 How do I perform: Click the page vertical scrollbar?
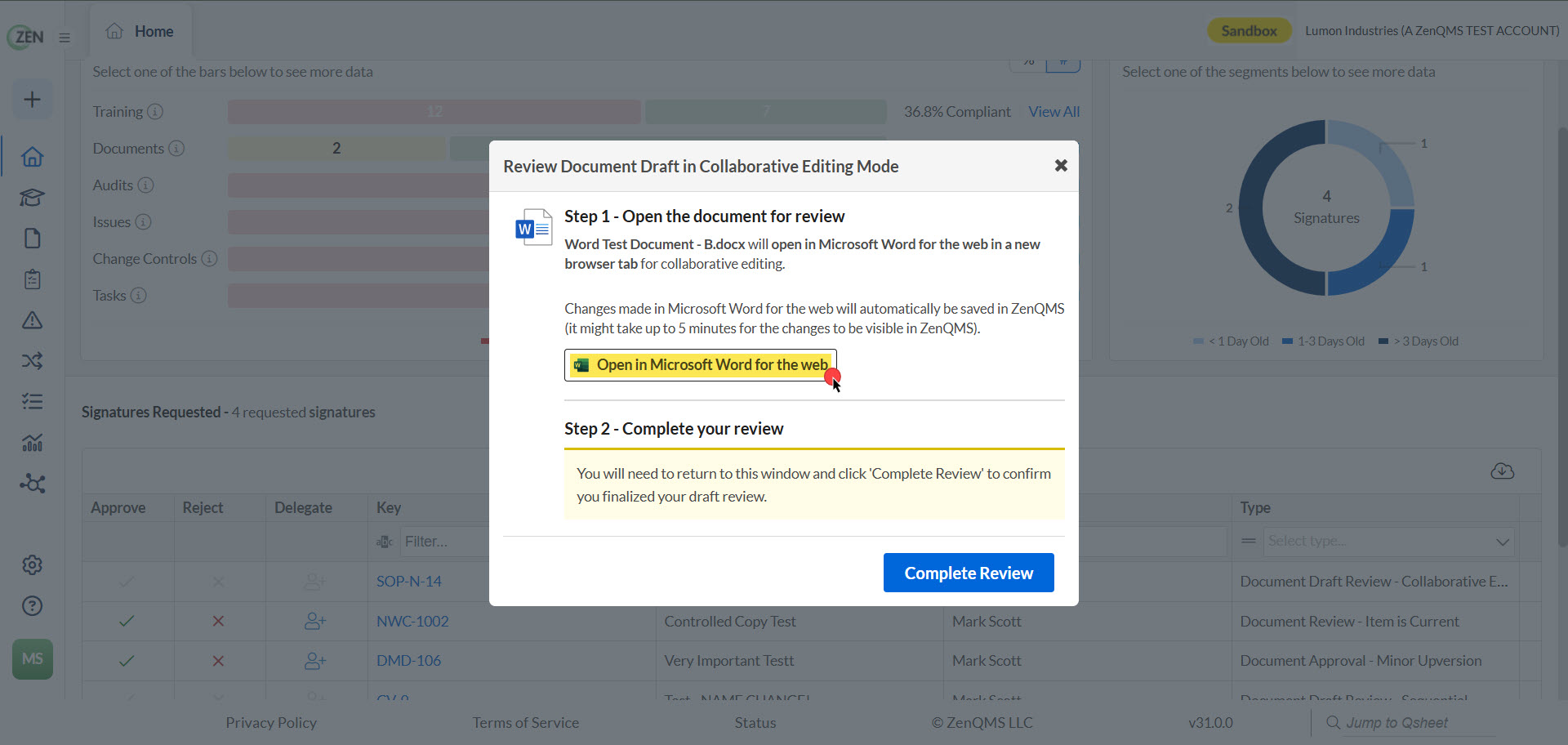tap(1561, 335)
